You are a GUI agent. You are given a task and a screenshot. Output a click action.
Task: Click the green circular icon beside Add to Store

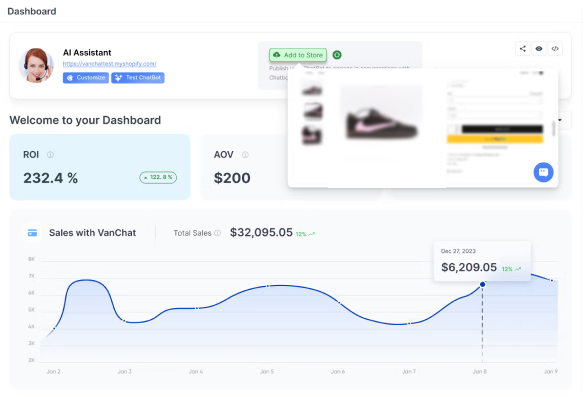tap(337, 55)
